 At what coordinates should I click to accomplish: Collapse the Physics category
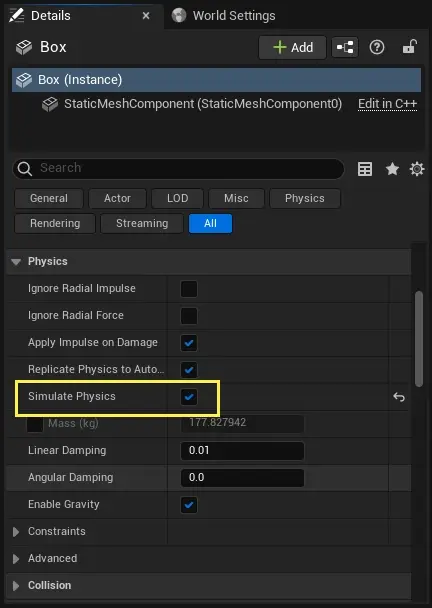pos(16,262)
